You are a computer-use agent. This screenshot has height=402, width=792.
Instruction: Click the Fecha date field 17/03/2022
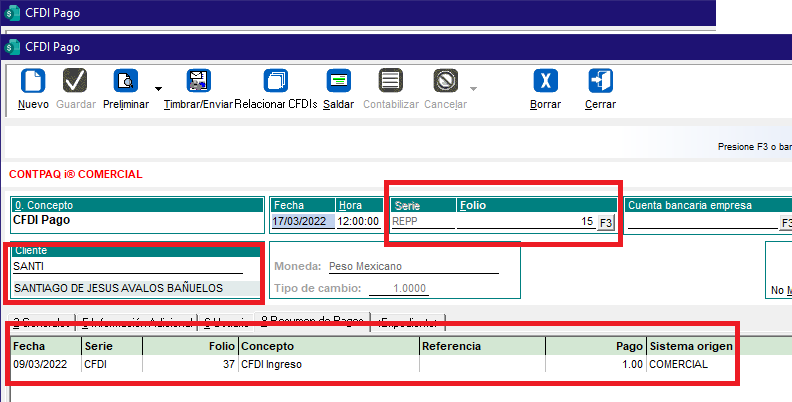[x=302, y=222]
